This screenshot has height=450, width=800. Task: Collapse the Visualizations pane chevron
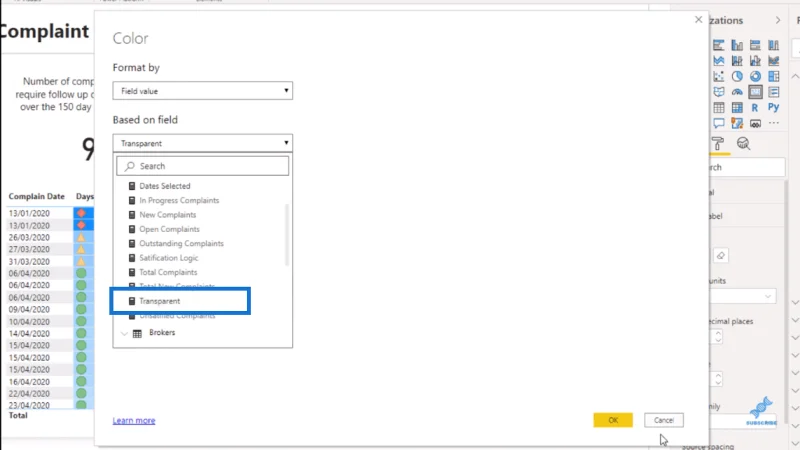coord(778,20)
